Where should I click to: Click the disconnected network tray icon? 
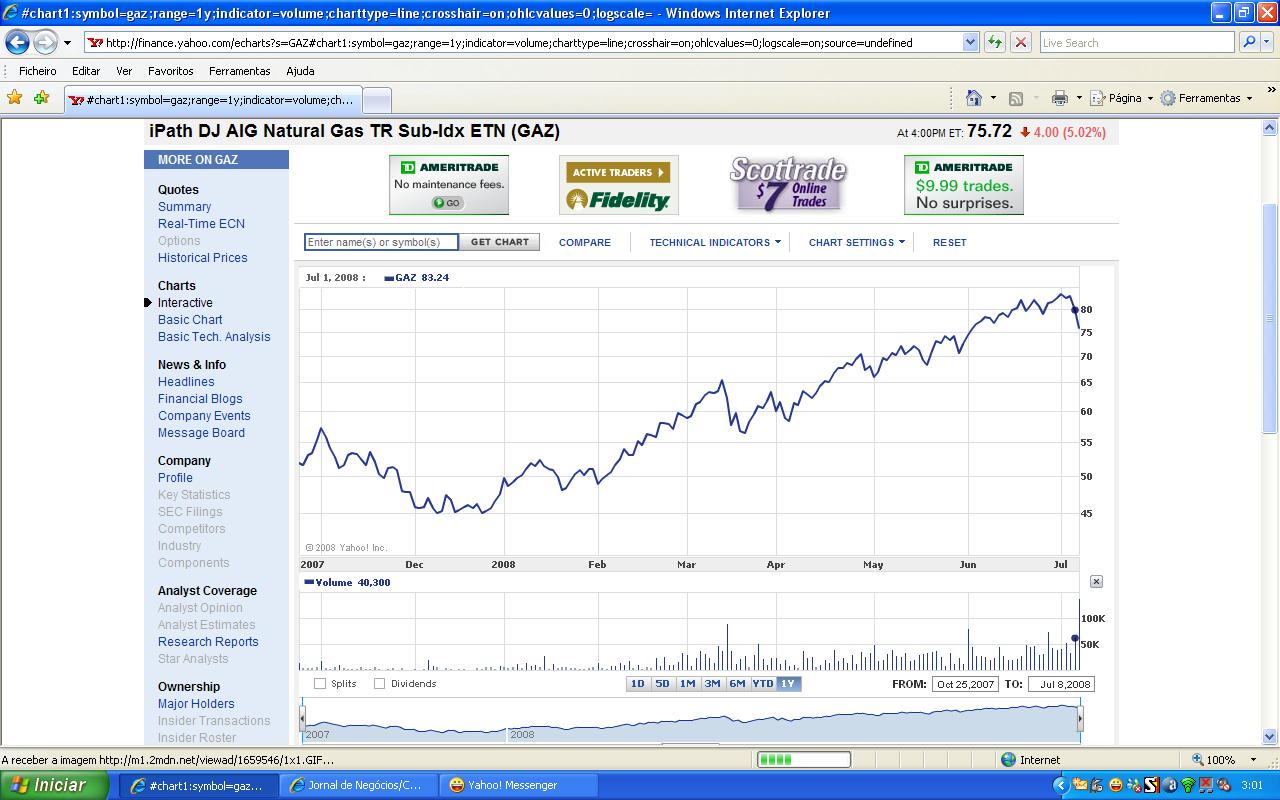1206,785
